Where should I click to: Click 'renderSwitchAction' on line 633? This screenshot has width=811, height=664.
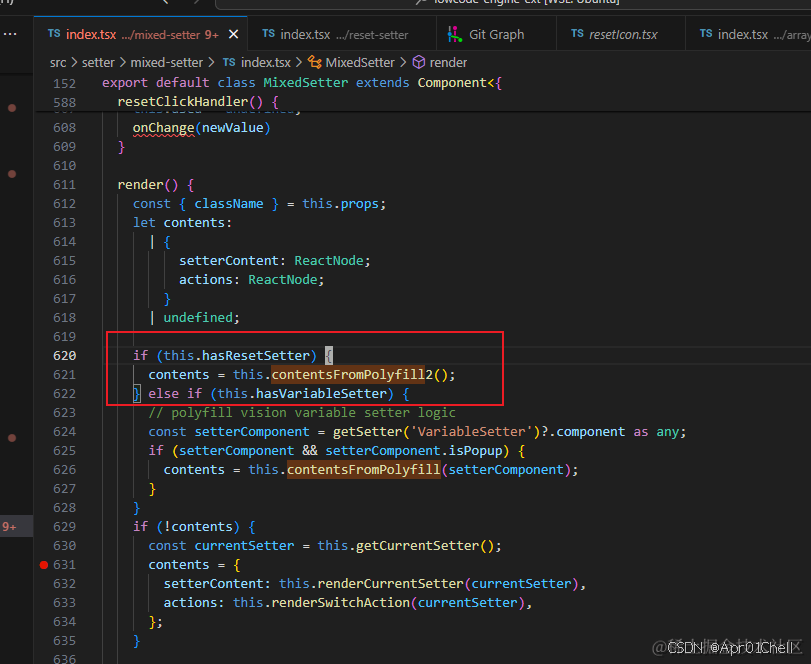tap(340, 602)
